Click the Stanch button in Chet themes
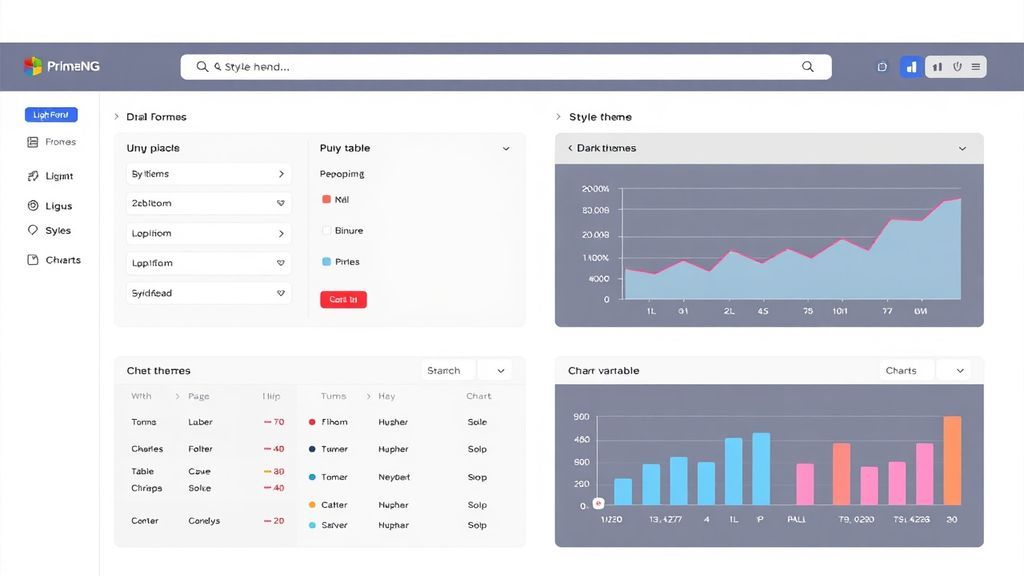The width and height of the screenshot is (1024, 576). 446,370
